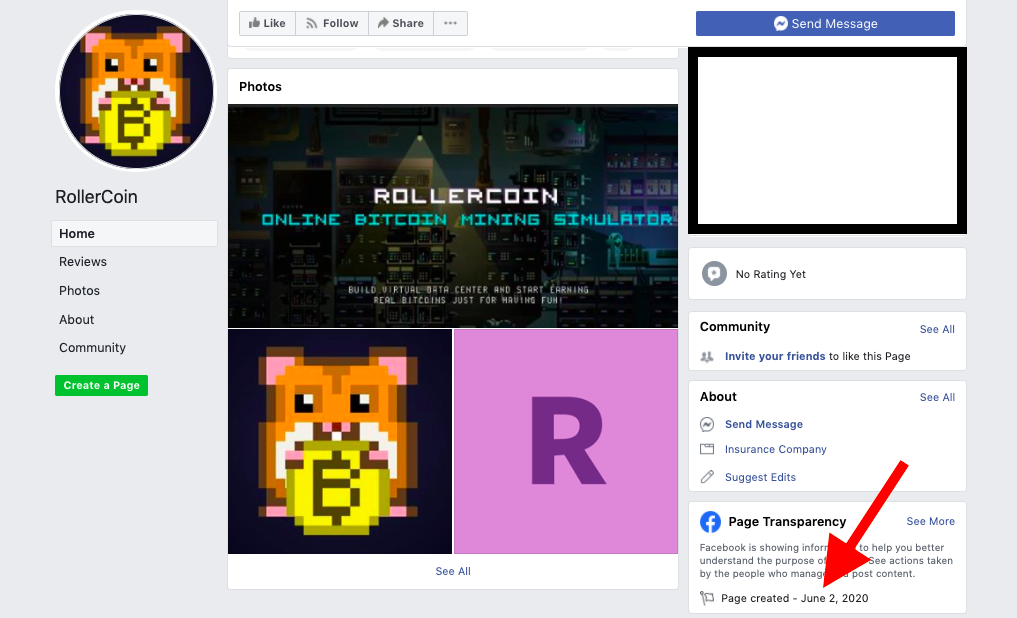Click the category box icon beside Insurance Company

tap(707, 449)
